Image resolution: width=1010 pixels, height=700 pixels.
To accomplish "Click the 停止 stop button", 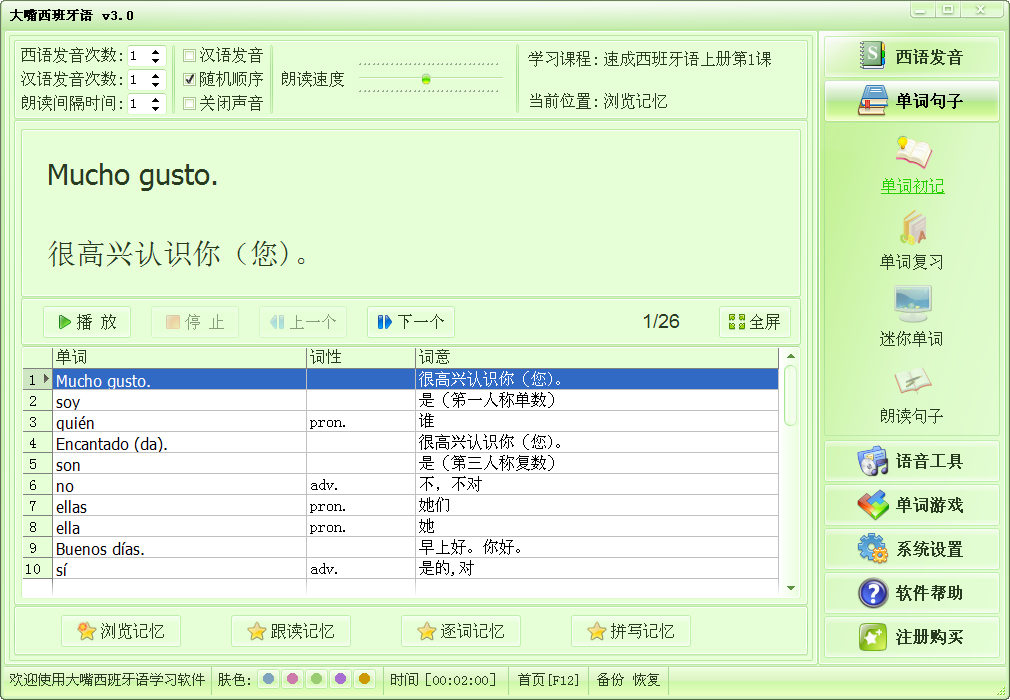I will click(195, 322).
